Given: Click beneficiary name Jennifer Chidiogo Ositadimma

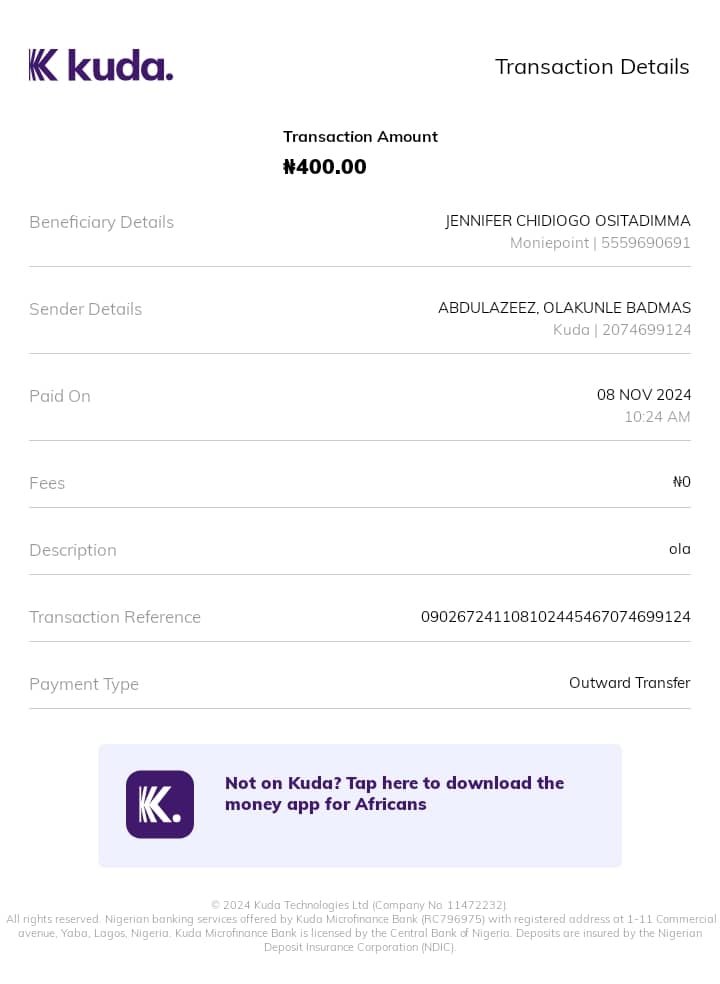Looking at the screenshot, I should [567, 221].
